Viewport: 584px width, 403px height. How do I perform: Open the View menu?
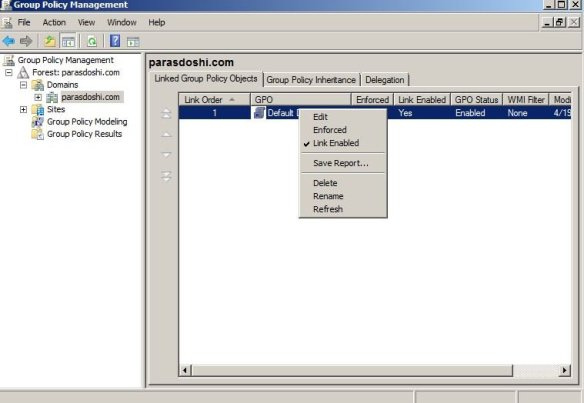point(86,22)
